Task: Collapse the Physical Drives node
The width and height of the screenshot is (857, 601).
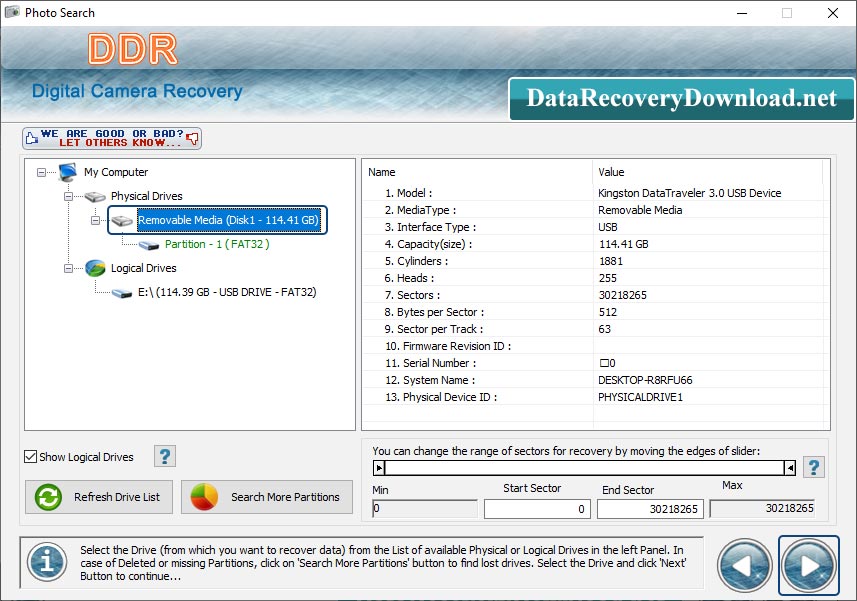Action: click(68, 196)
